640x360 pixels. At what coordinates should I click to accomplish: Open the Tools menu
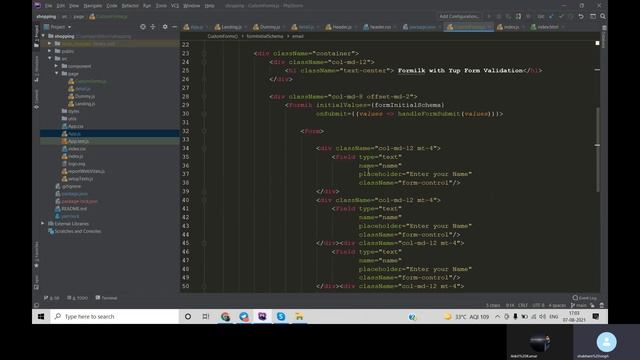161,6
